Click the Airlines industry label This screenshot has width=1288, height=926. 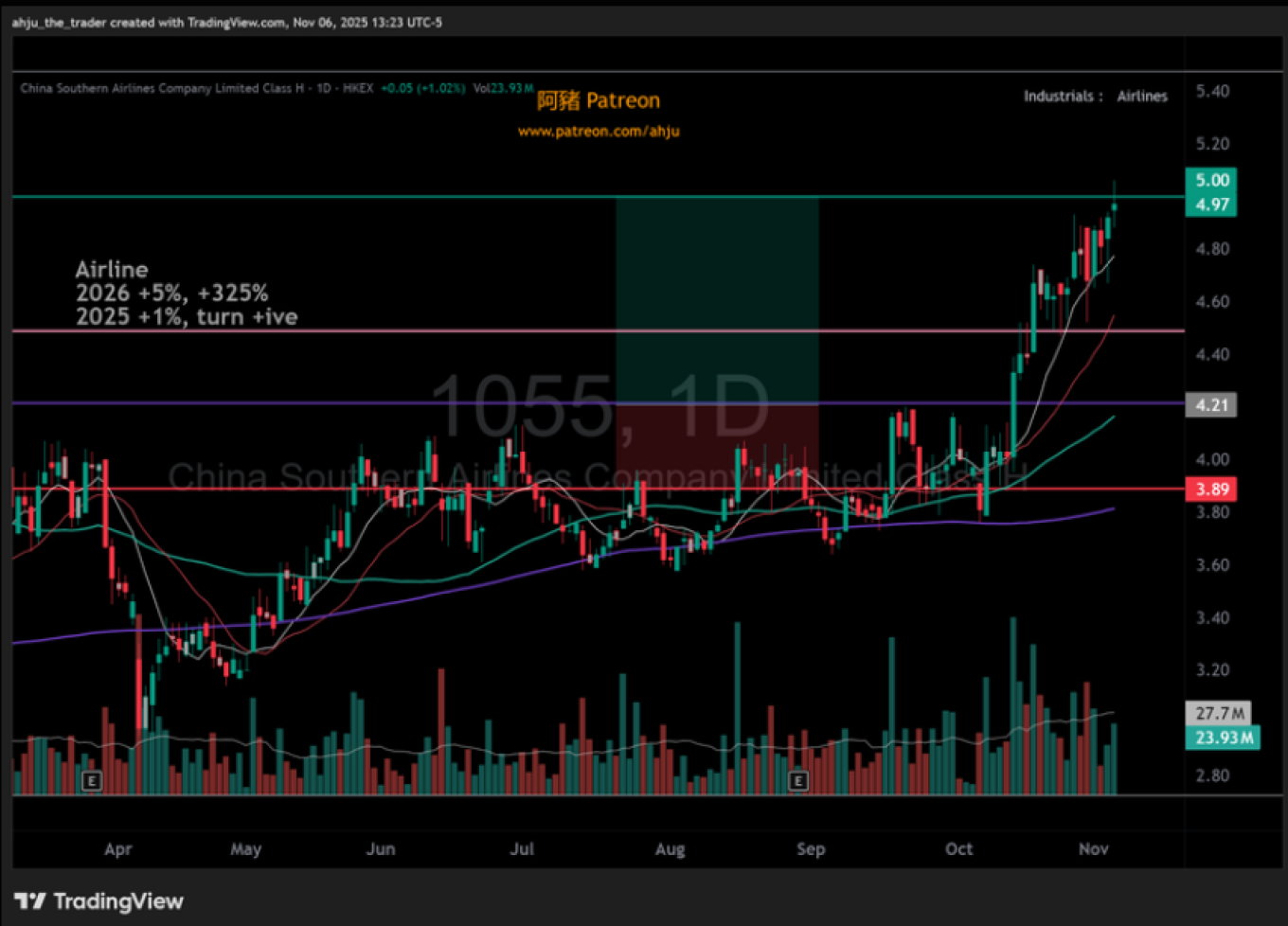(x=1142, y=96)
